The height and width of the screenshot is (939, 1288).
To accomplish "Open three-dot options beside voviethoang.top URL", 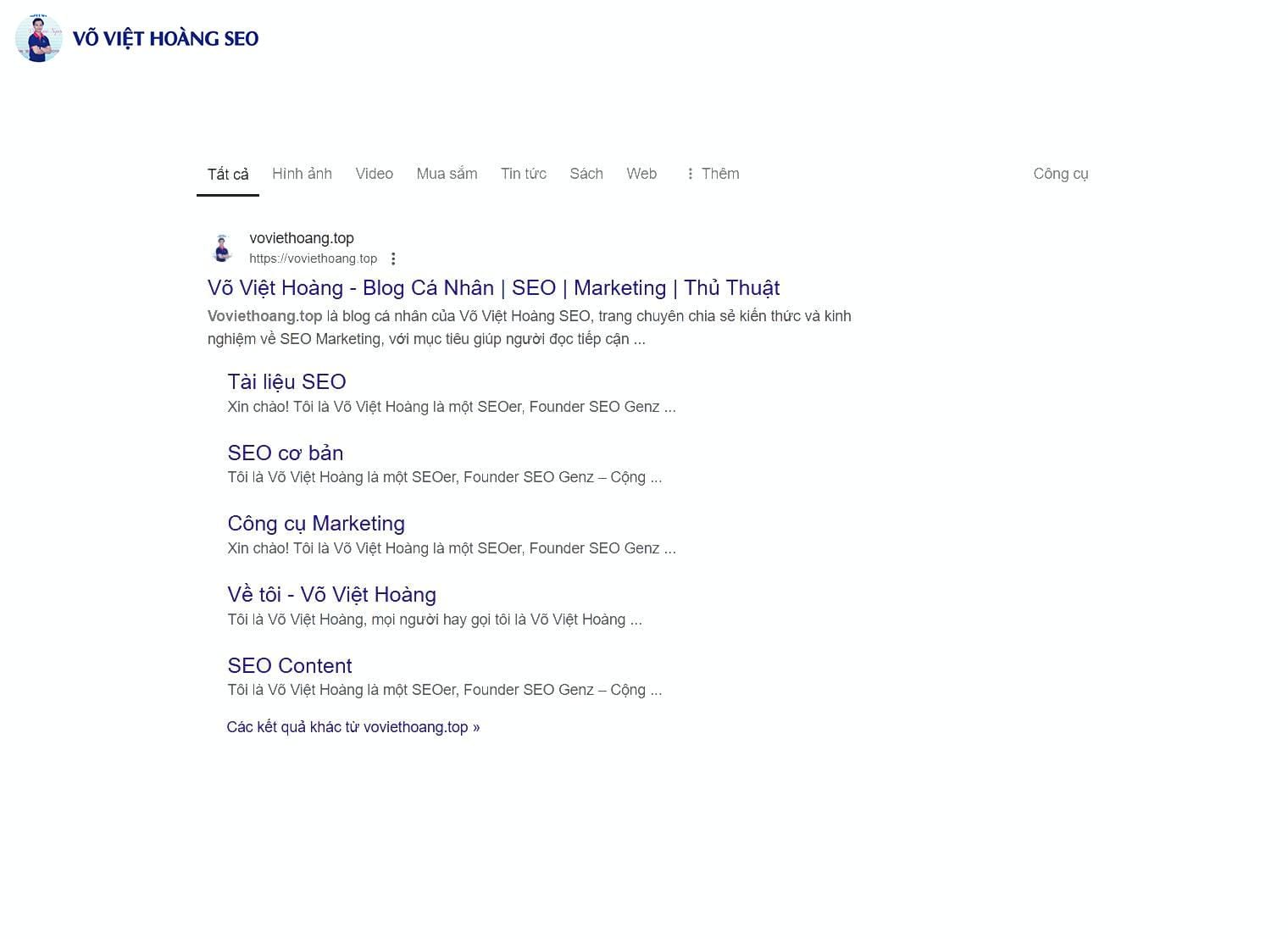I will coord(393,259).
